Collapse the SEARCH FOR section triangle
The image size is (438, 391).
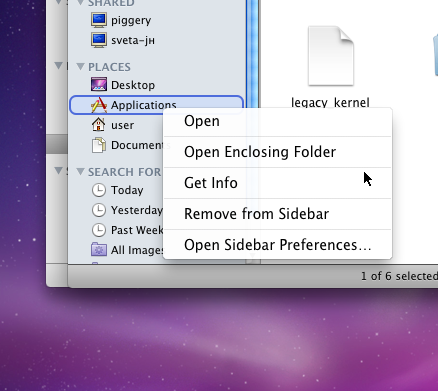point(80,172)
